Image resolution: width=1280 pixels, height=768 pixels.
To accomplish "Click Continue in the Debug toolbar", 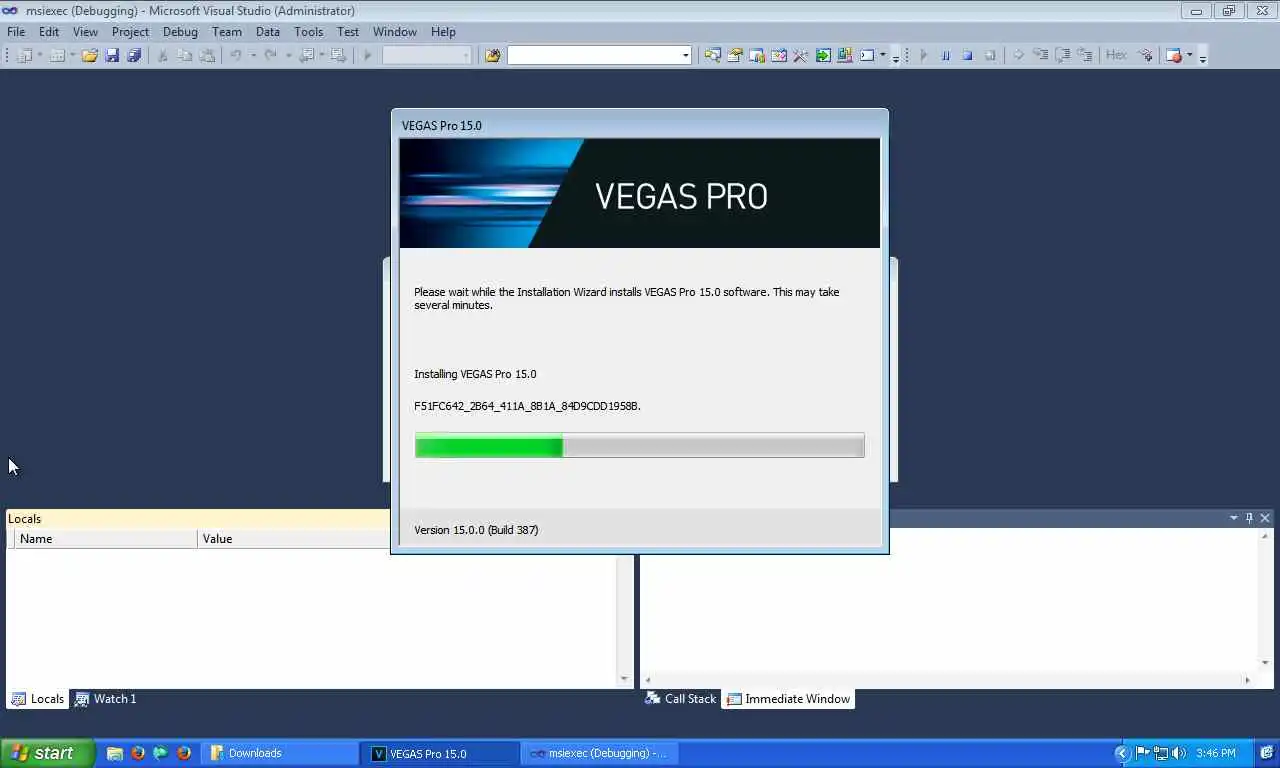I will [x=924, y=55].
